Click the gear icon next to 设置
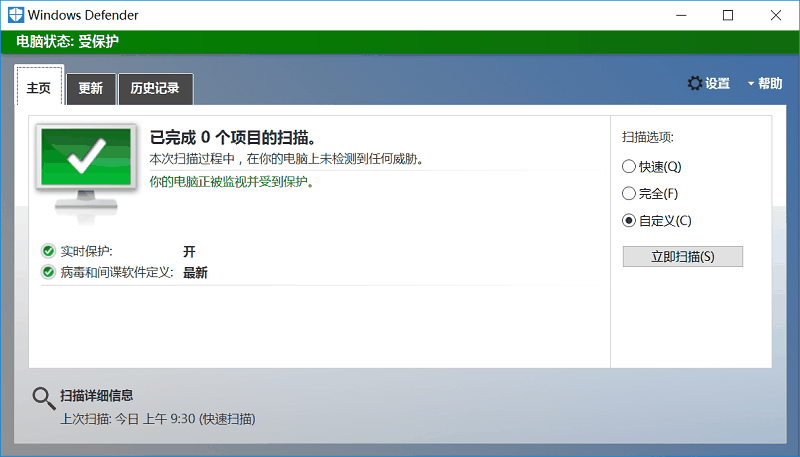The height and width of the screenshot is (457, 800). 694,83
